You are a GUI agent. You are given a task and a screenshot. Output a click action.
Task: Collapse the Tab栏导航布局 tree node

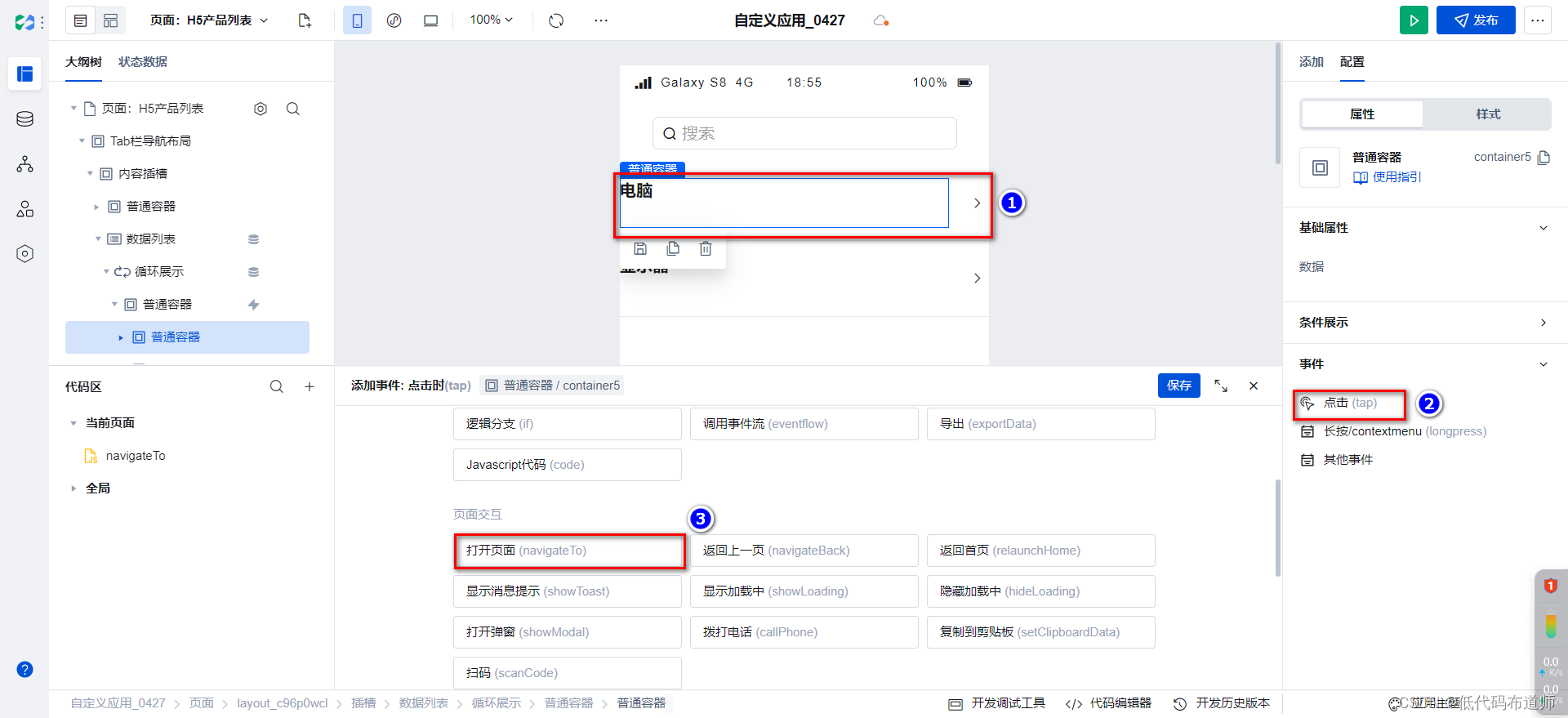pyautogui.click(x=82, y=141)
